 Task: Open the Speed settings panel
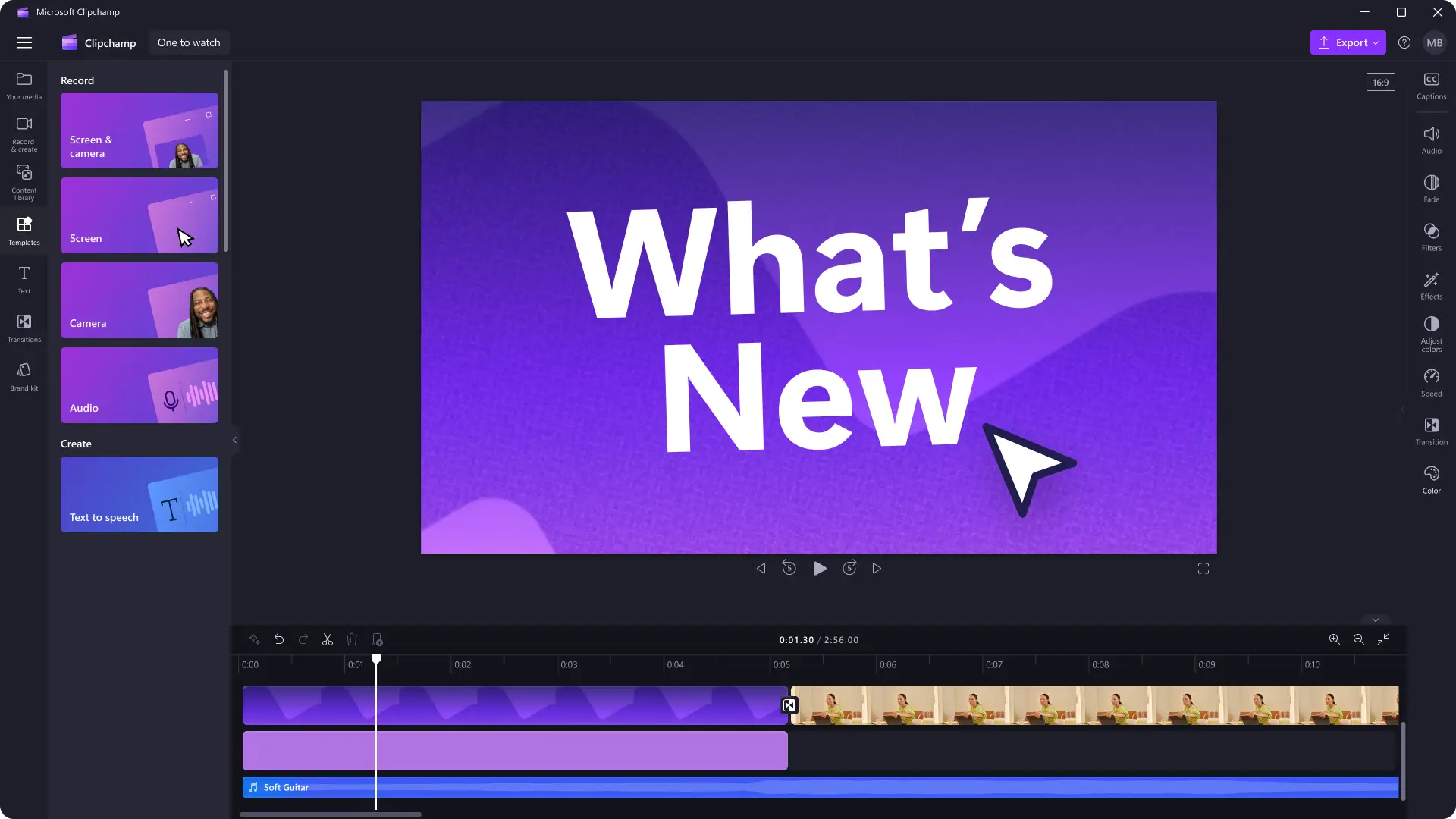(x=1431, y=383)
